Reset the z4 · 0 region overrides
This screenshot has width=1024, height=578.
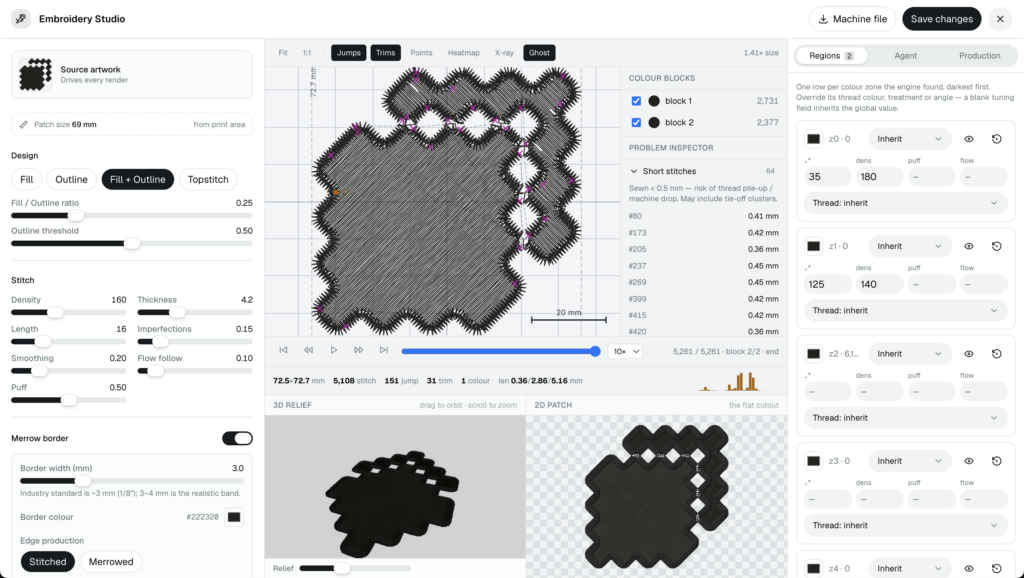click(997, 569)
